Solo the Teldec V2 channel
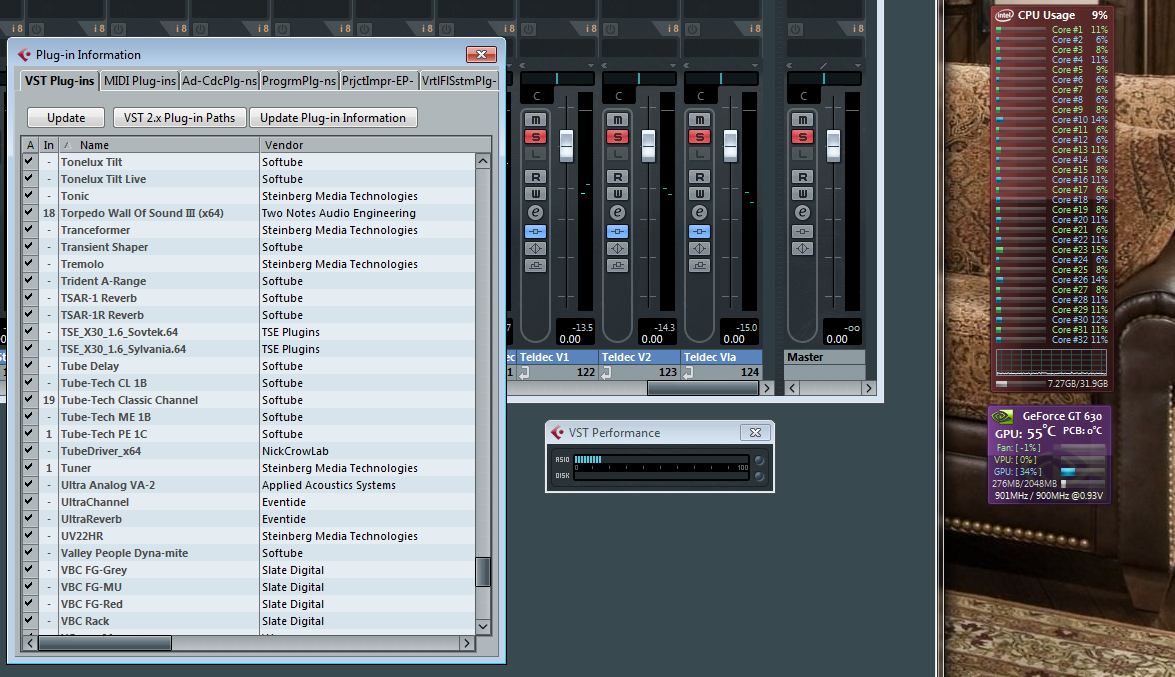The height and width of the screenshot is (677, 1175). click(x=617, y=136)
